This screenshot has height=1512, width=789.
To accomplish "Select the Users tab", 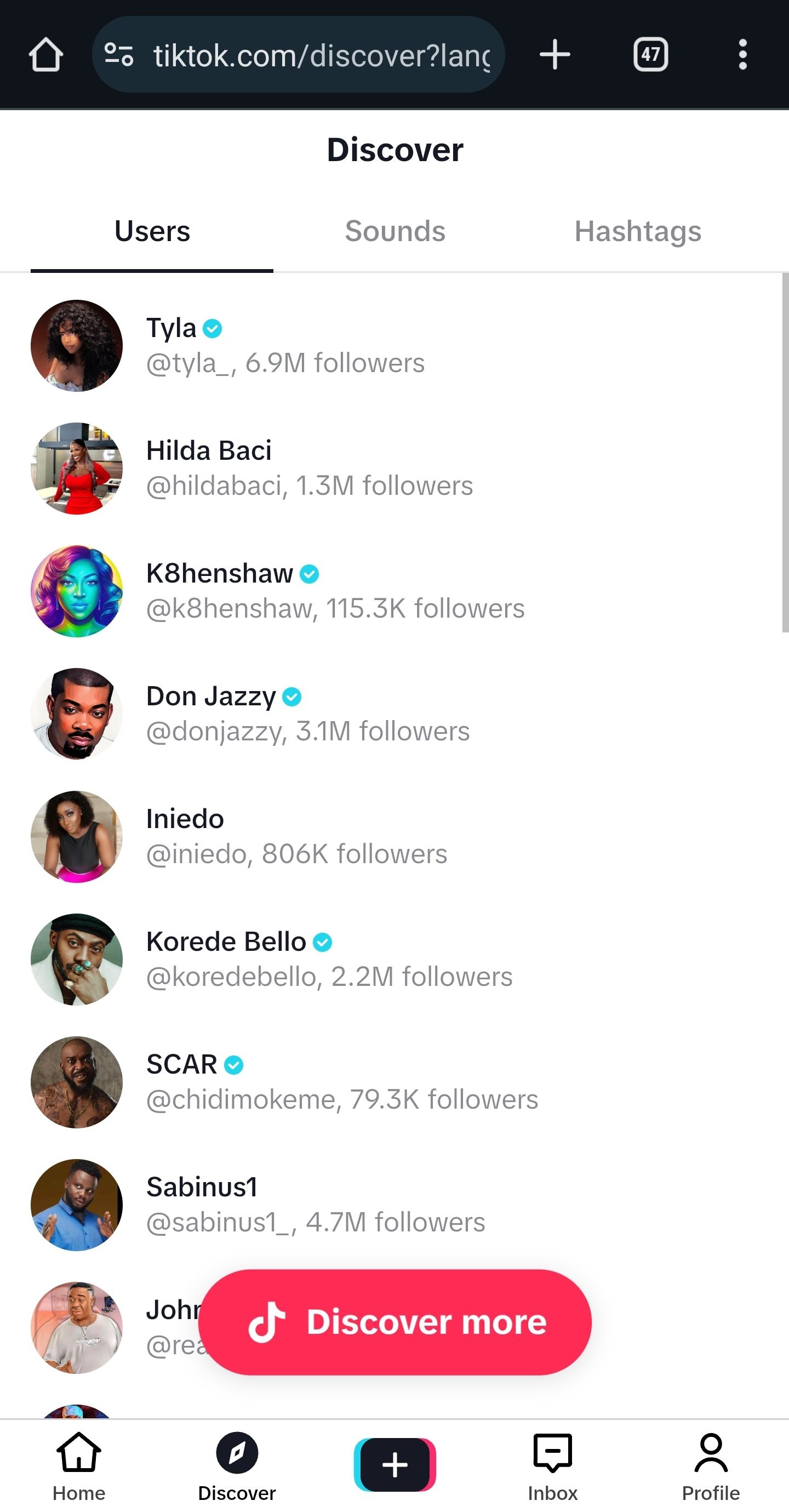I will pyautogui.click(x=152, y=231).
